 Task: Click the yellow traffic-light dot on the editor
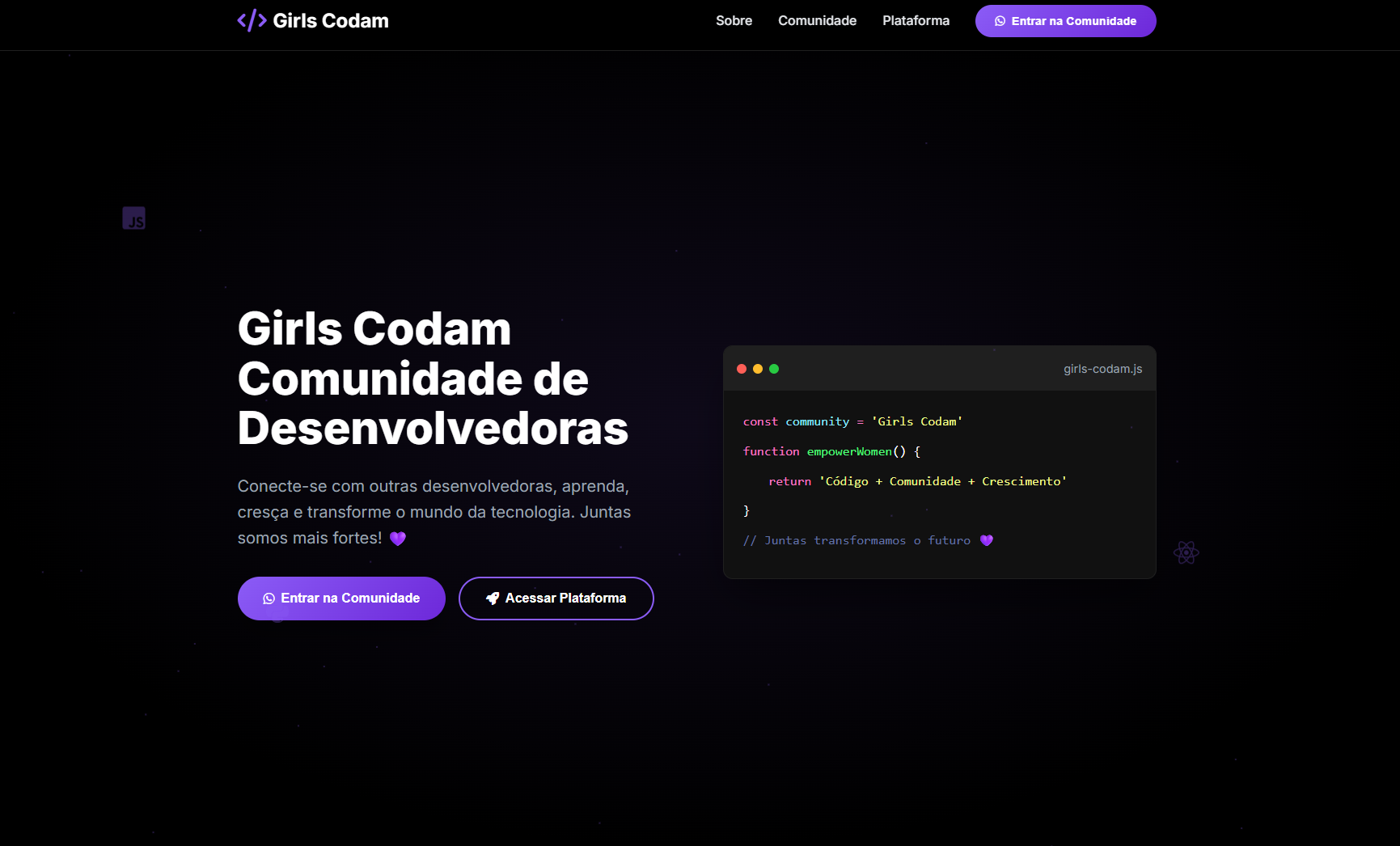(758, 369)
